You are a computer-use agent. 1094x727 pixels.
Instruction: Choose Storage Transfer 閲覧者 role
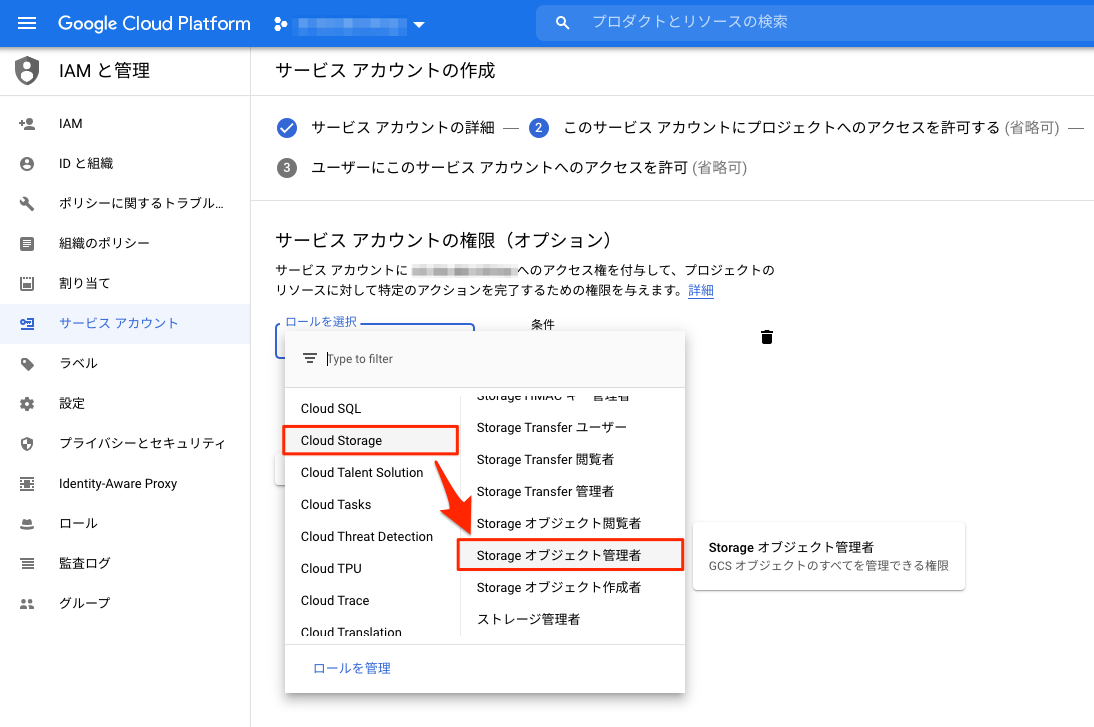coord(572,460)
